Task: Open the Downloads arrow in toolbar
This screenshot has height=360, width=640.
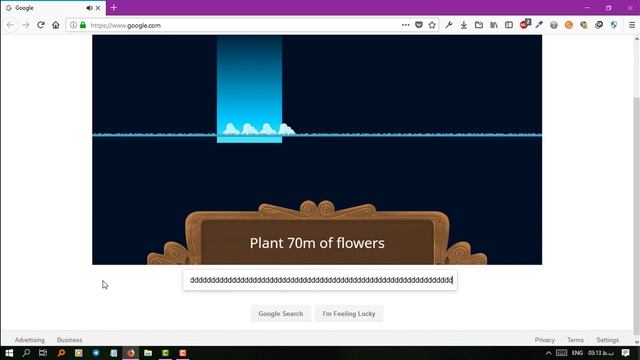Action: pos(464,25)
